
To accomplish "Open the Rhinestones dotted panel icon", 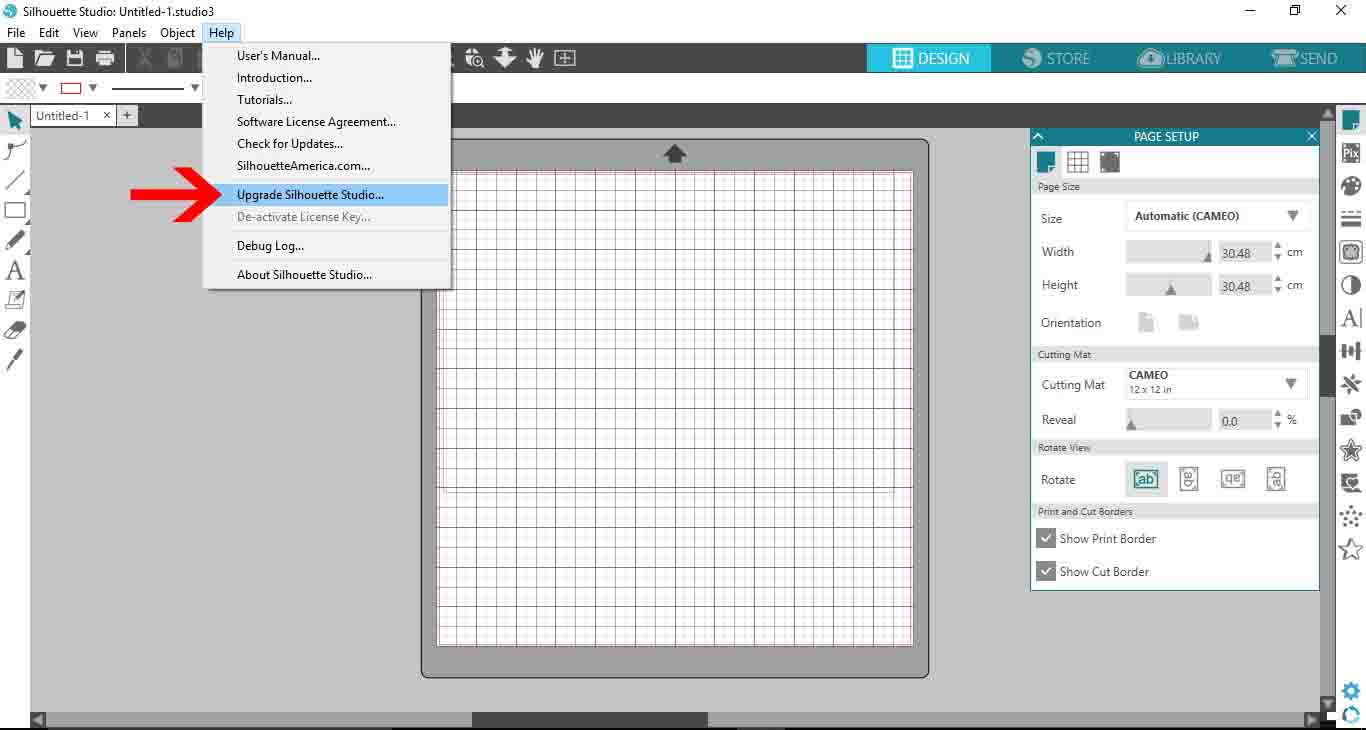I will (x=1351, y=516).
